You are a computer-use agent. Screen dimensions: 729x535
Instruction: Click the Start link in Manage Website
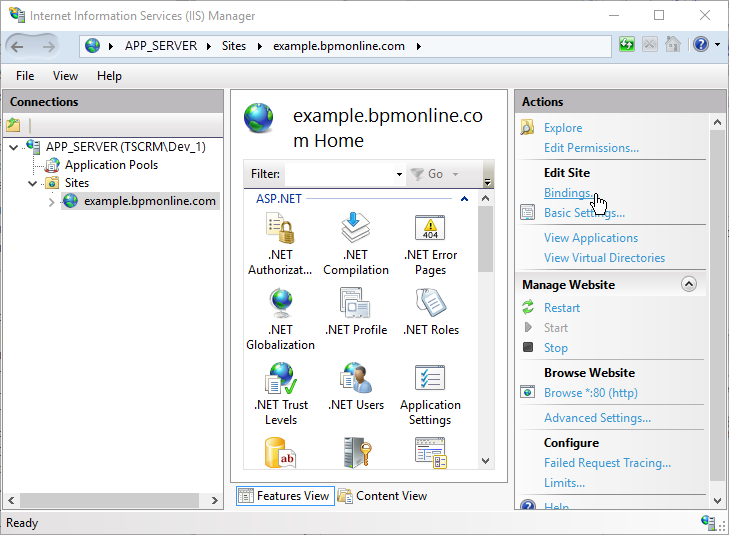pyautogui.click(x=556, y=328)
